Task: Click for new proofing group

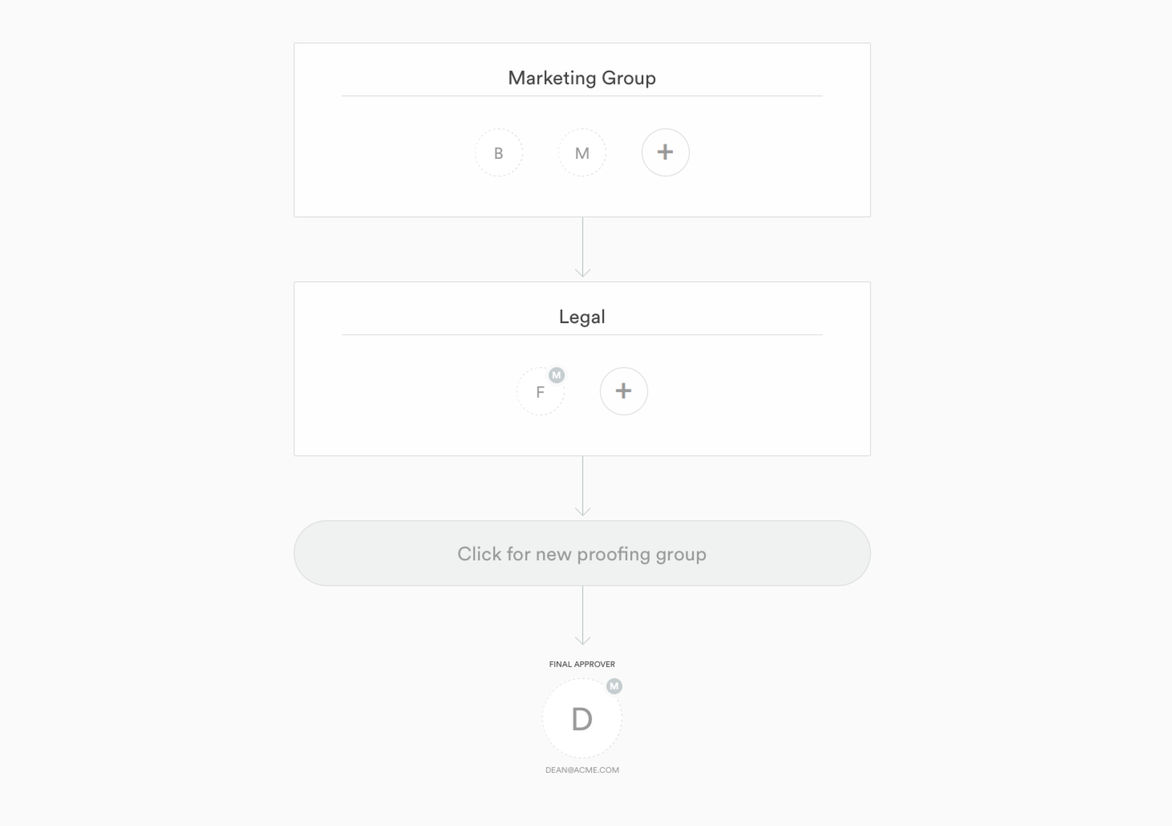Action: point(582,553)
